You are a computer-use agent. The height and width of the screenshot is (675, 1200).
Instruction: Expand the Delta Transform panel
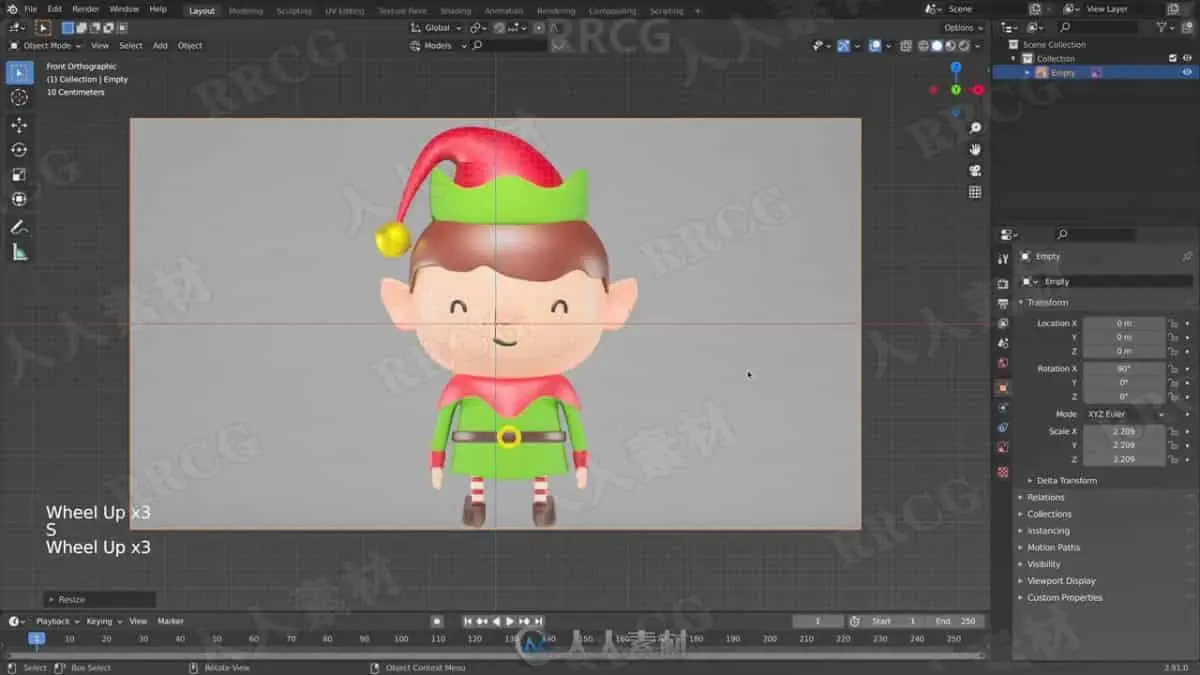coord(1066,480)
